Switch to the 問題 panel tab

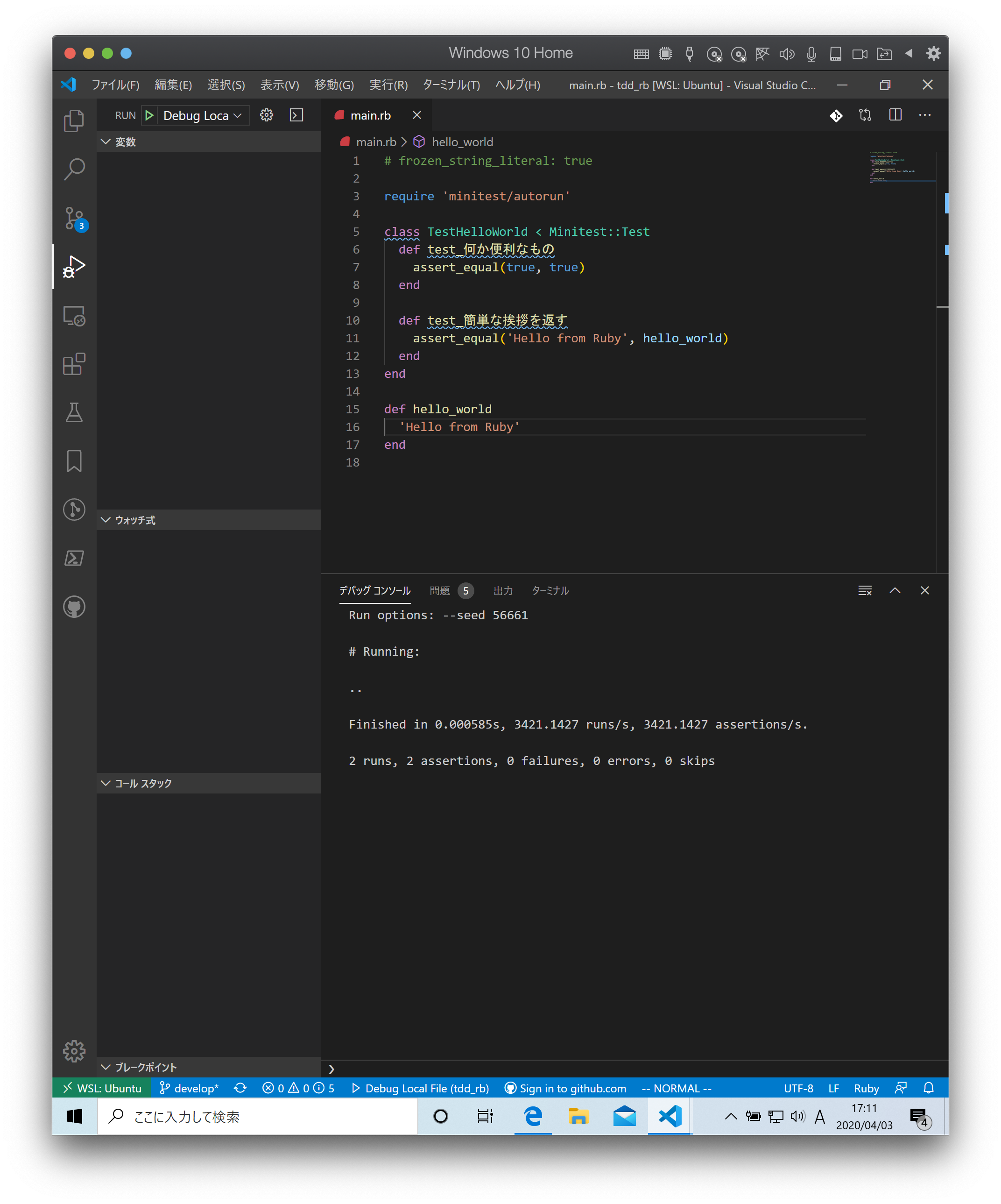440,590
